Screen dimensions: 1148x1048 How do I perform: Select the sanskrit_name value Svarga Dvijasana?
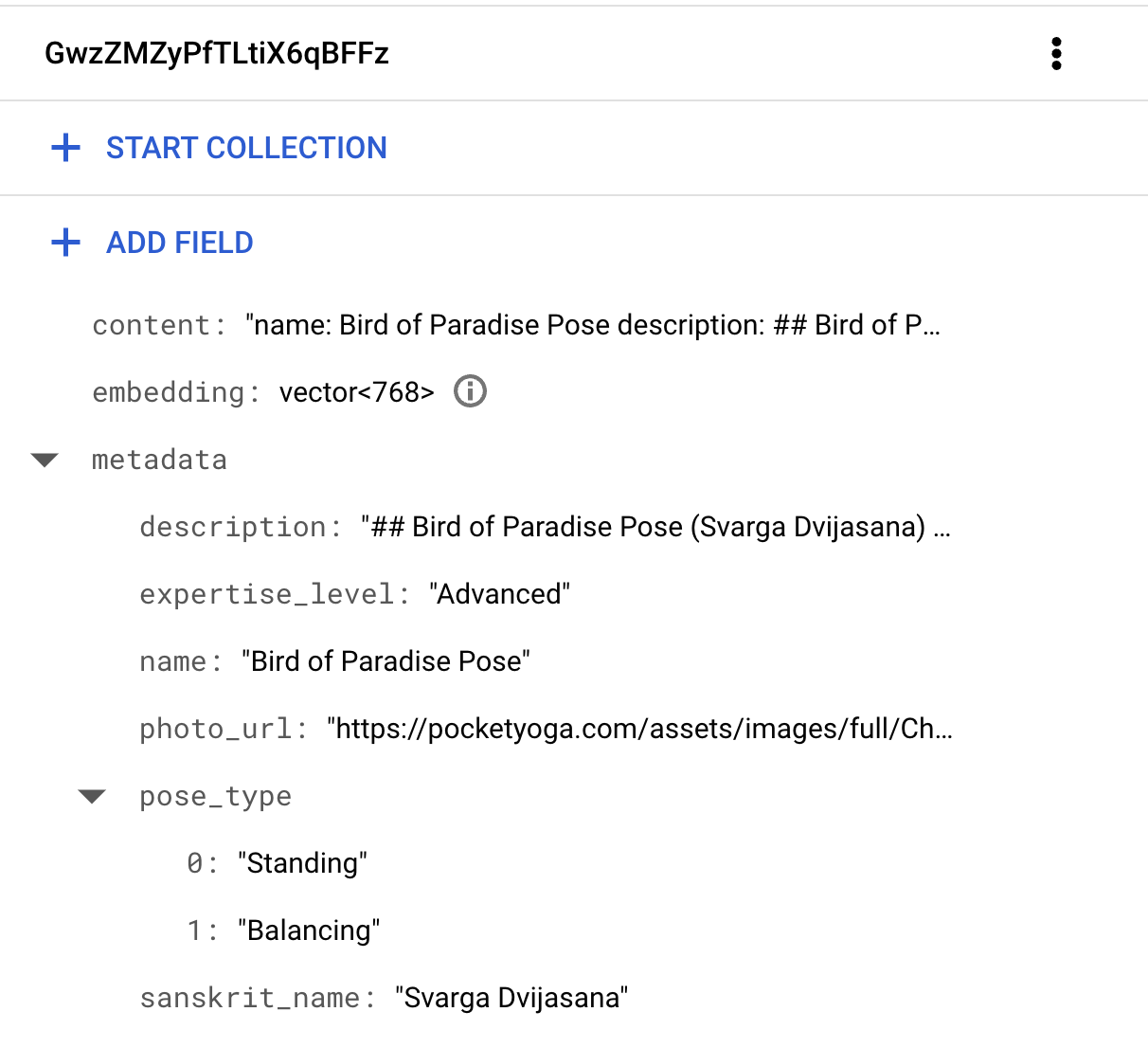pos(511,997)
